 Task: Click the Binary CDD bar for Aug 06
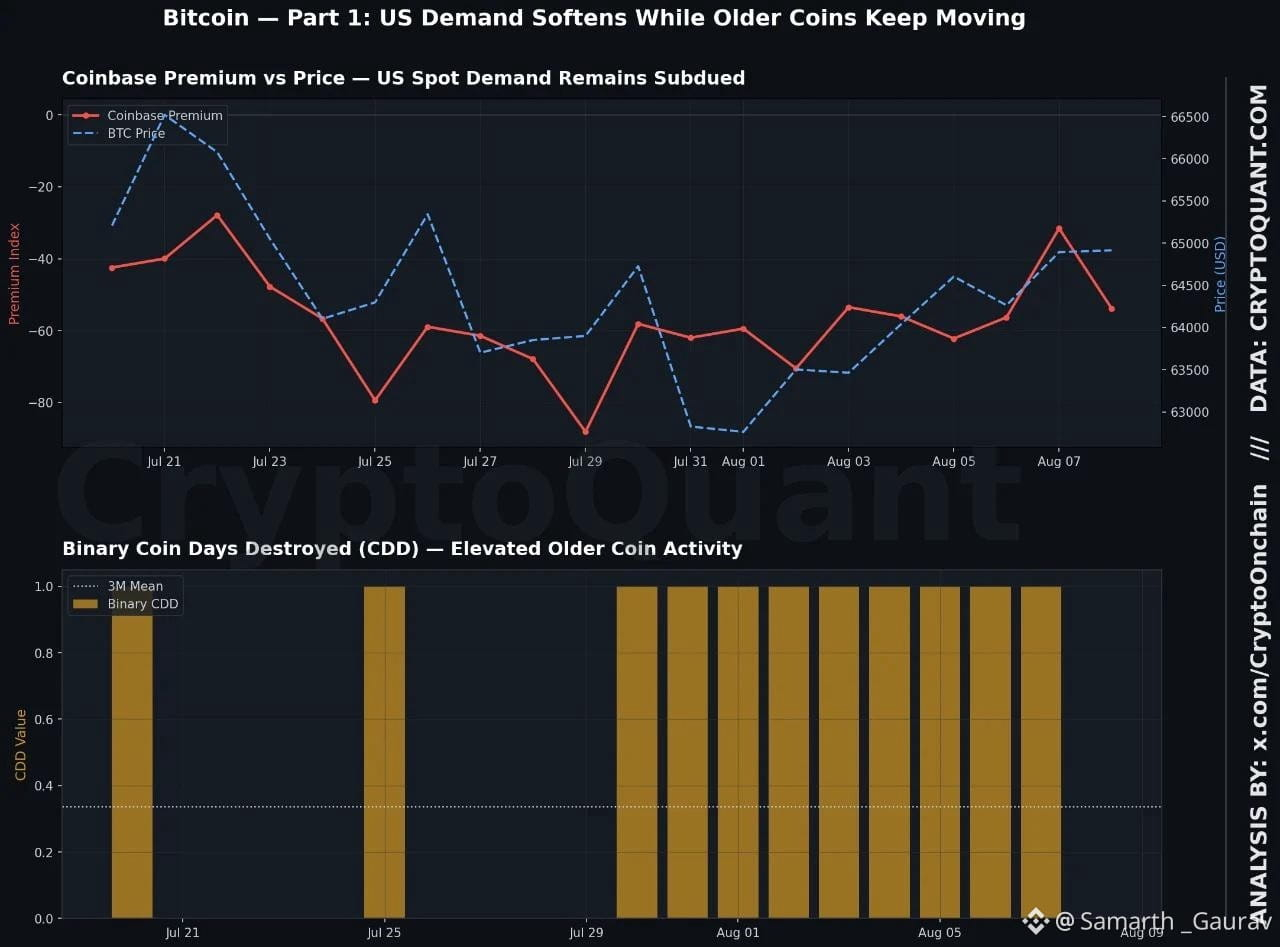pos(990,752)
